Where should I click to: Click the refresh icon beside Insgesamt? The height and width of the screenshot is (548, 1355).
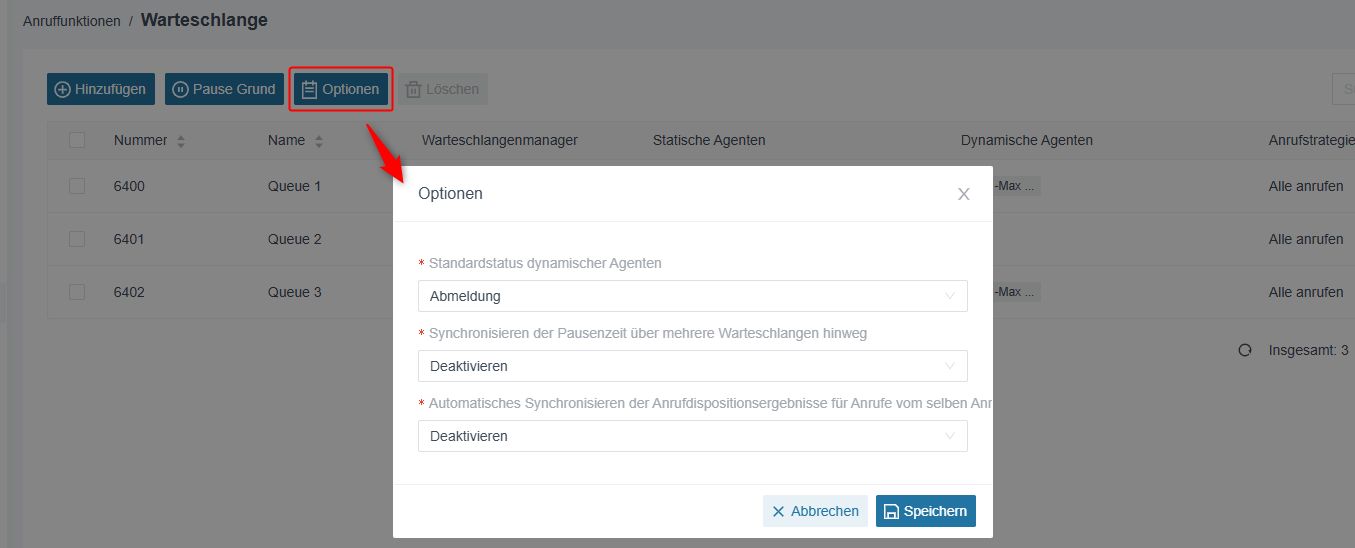point(1245,350)
